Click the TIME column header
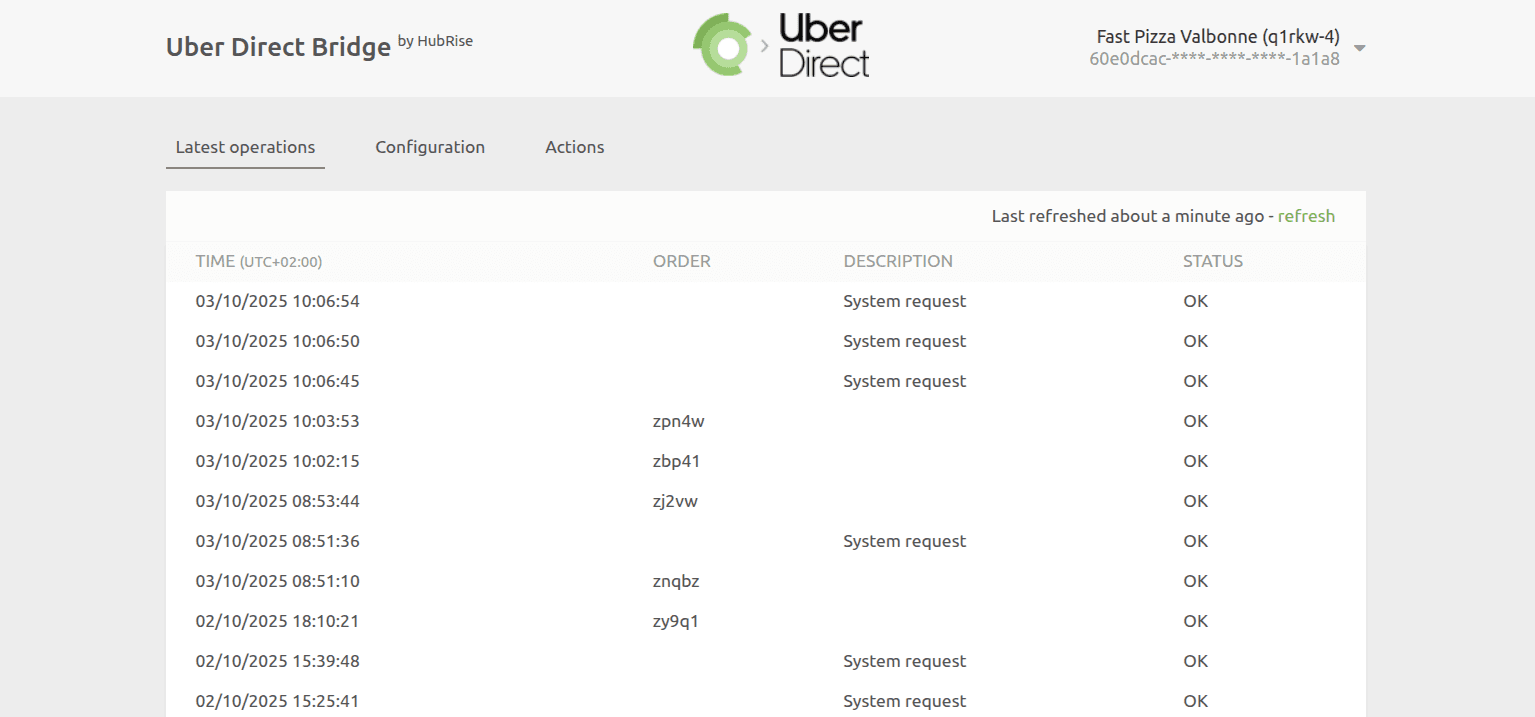The width and height of the screenshot is (1535, 717). pyautogui.click(x=216, y=261)
